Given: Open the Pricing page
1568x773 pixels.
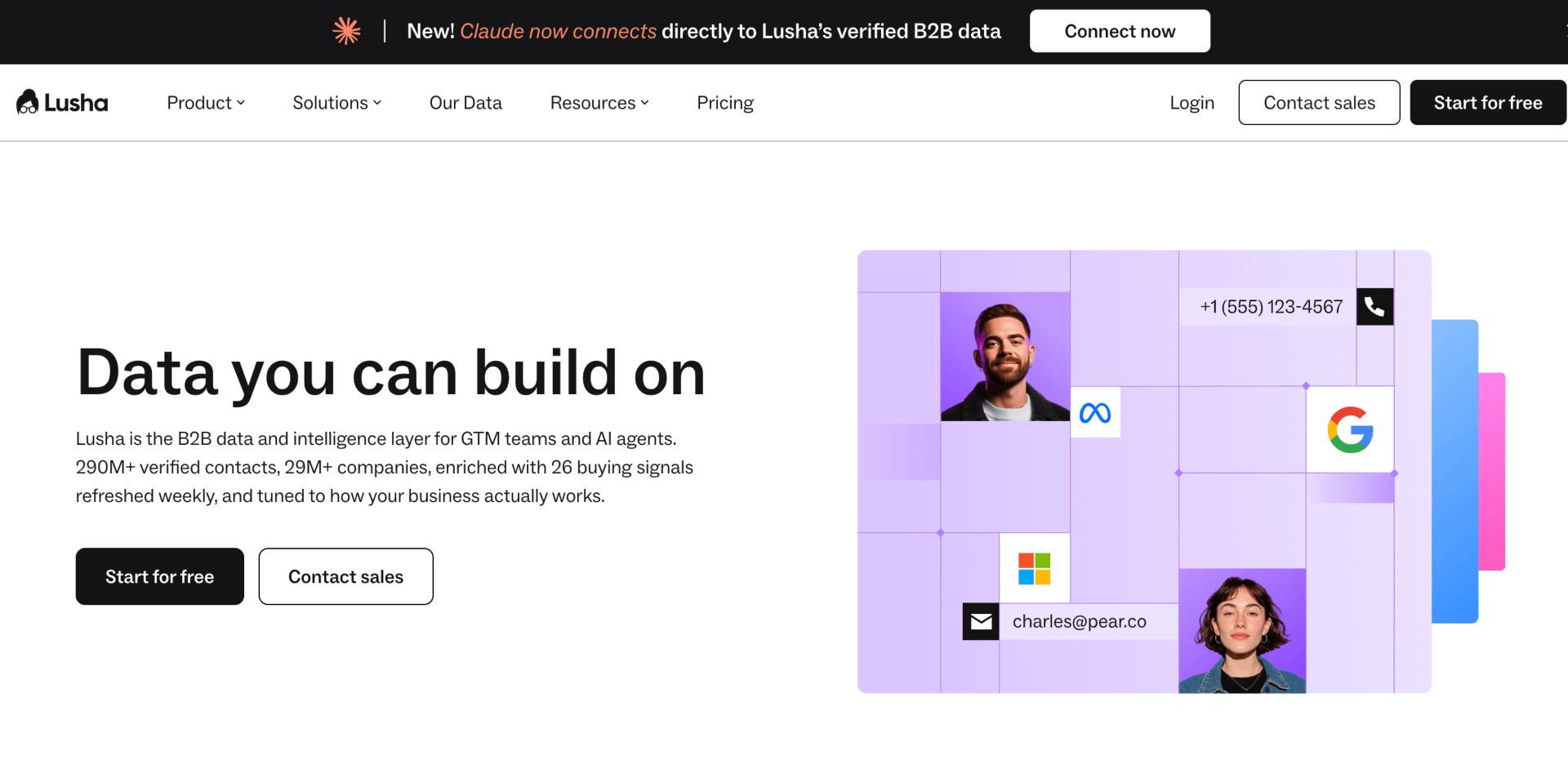Looking at the screenshot, I should click(x=725, y=103).
